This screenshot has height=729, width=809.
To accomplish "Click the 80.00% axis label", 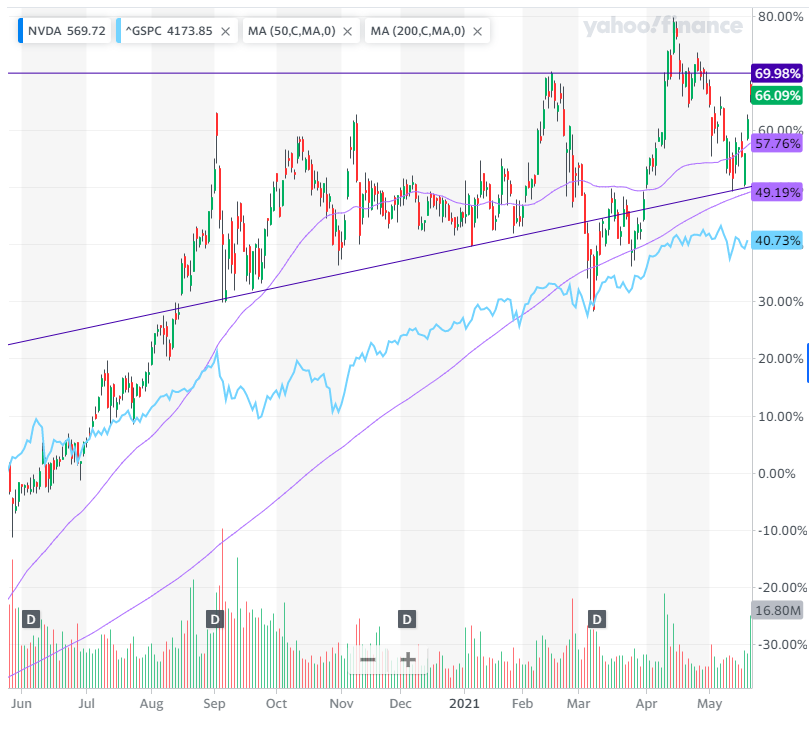I will [780, 17].
